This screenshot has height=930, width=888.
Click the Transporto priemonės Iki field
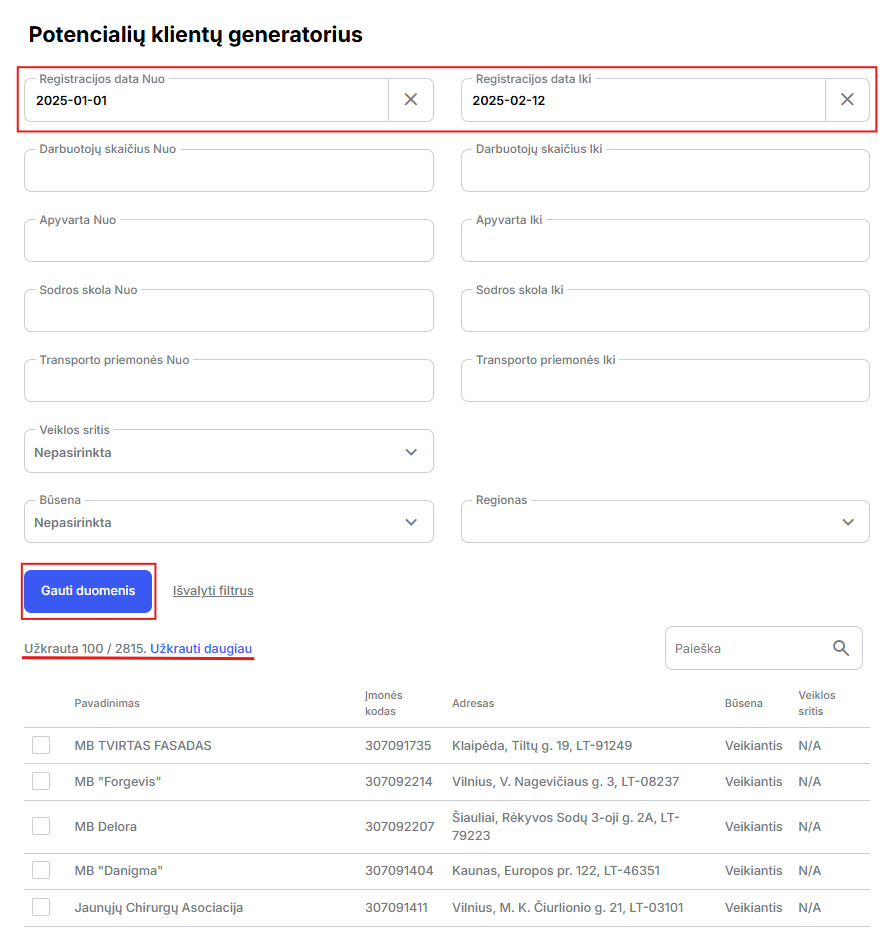tap(665, 381)
